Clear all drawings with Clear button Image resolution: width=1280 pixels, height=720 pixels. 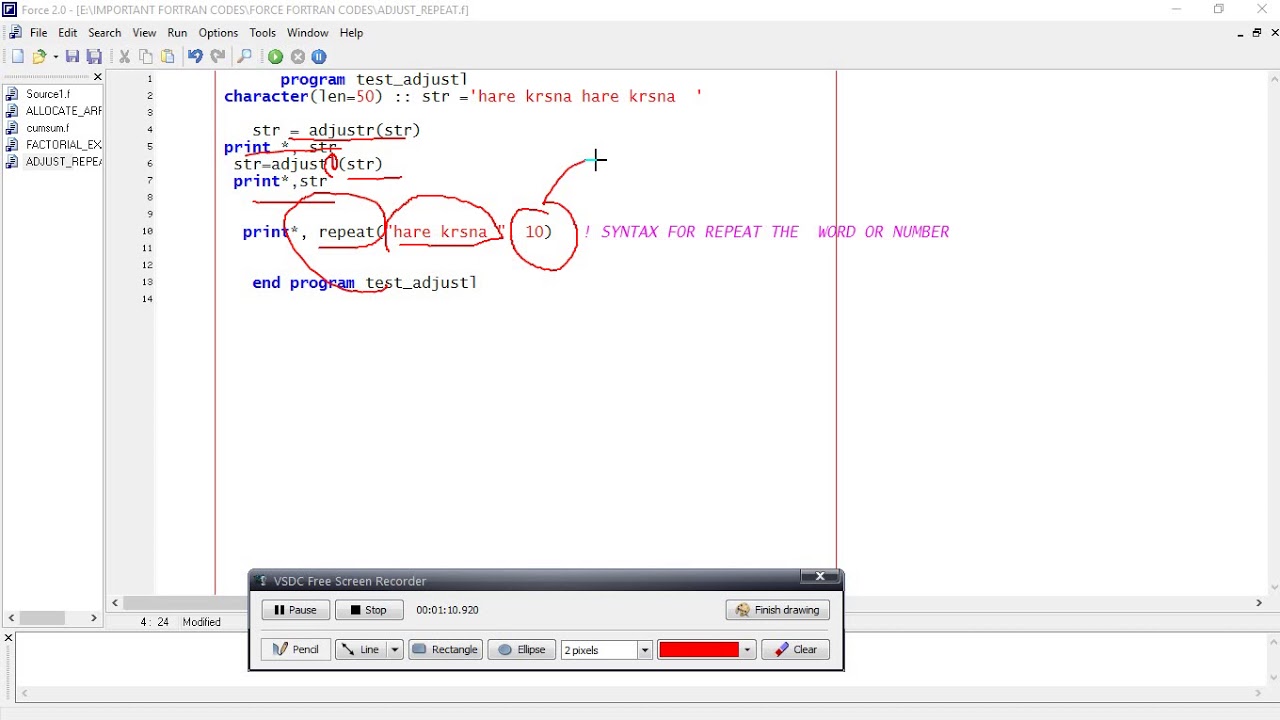tap(796, 650)
